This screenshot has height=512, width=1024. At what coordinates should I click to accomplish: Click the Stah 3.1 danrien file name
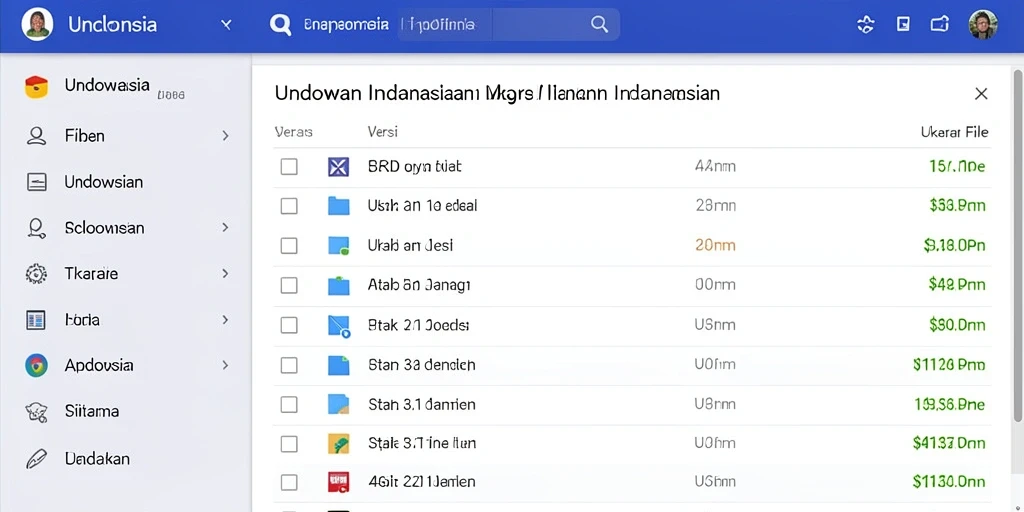coord(422,404)
